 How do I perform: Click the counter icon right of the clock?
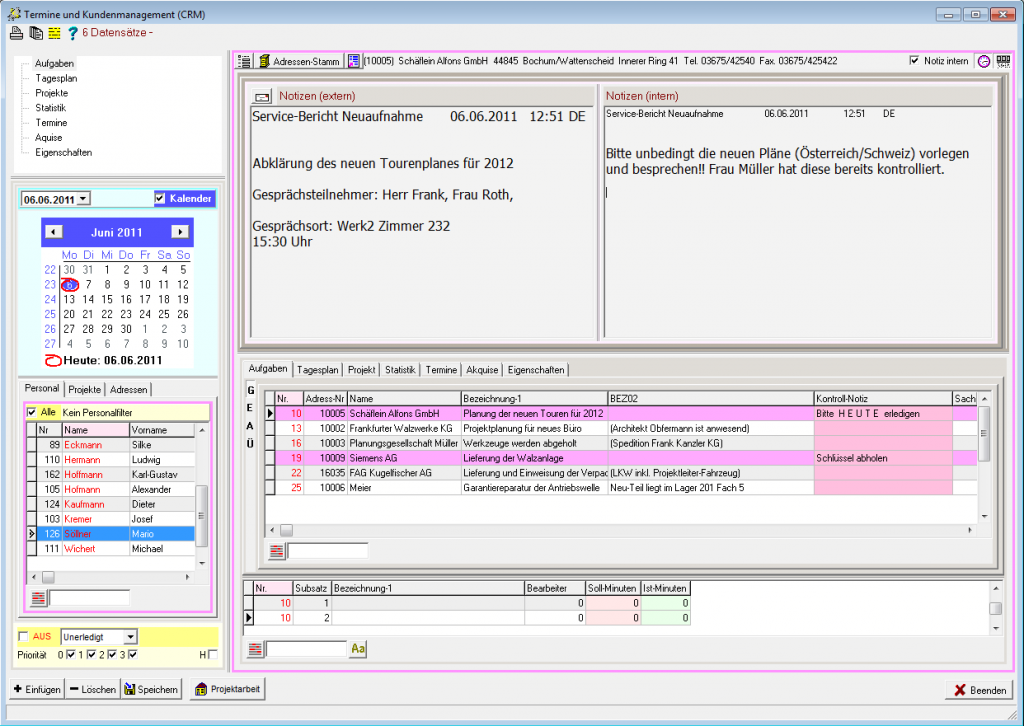[x=1002, y=61]
